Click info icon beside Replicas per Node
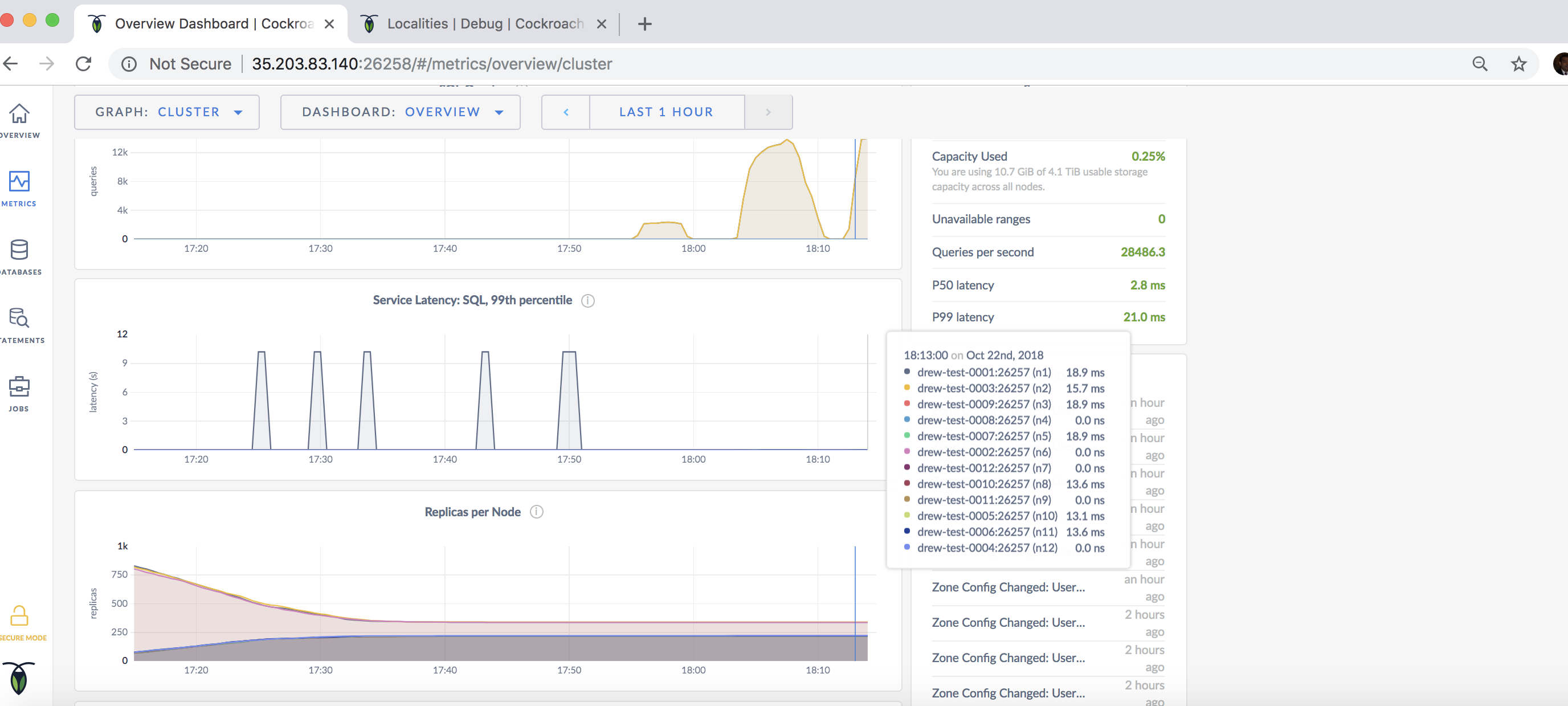1568x706 pixels. click(x=536, y=512)
